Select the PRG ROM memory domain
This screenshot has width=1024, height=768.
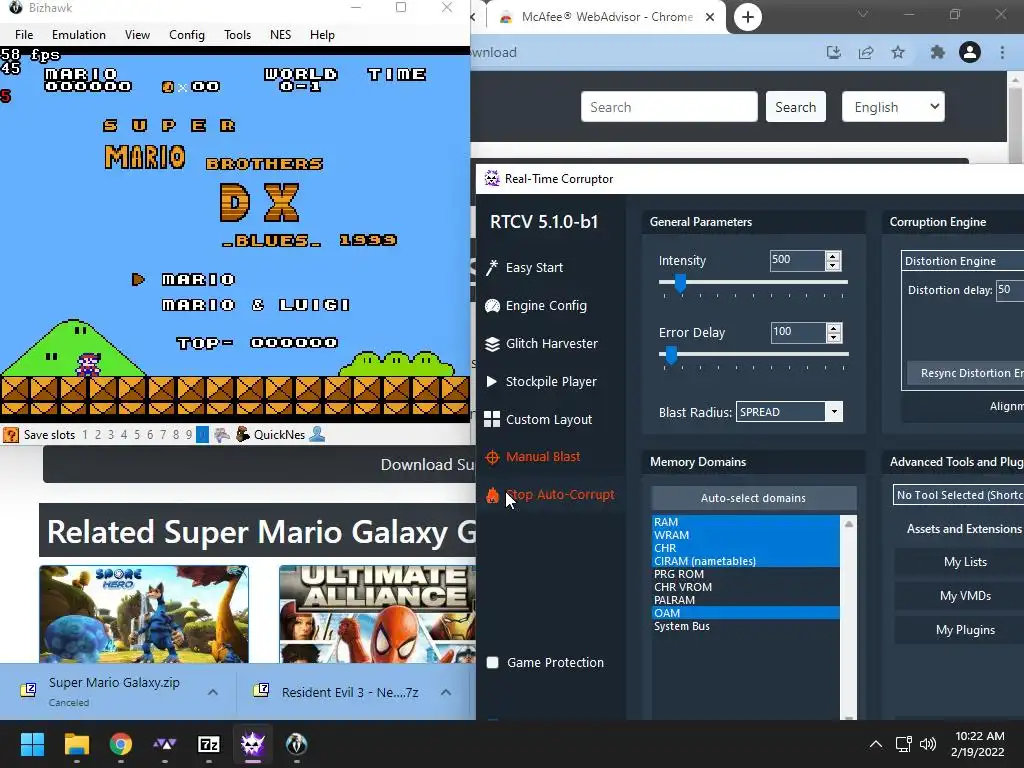(746, 574)
